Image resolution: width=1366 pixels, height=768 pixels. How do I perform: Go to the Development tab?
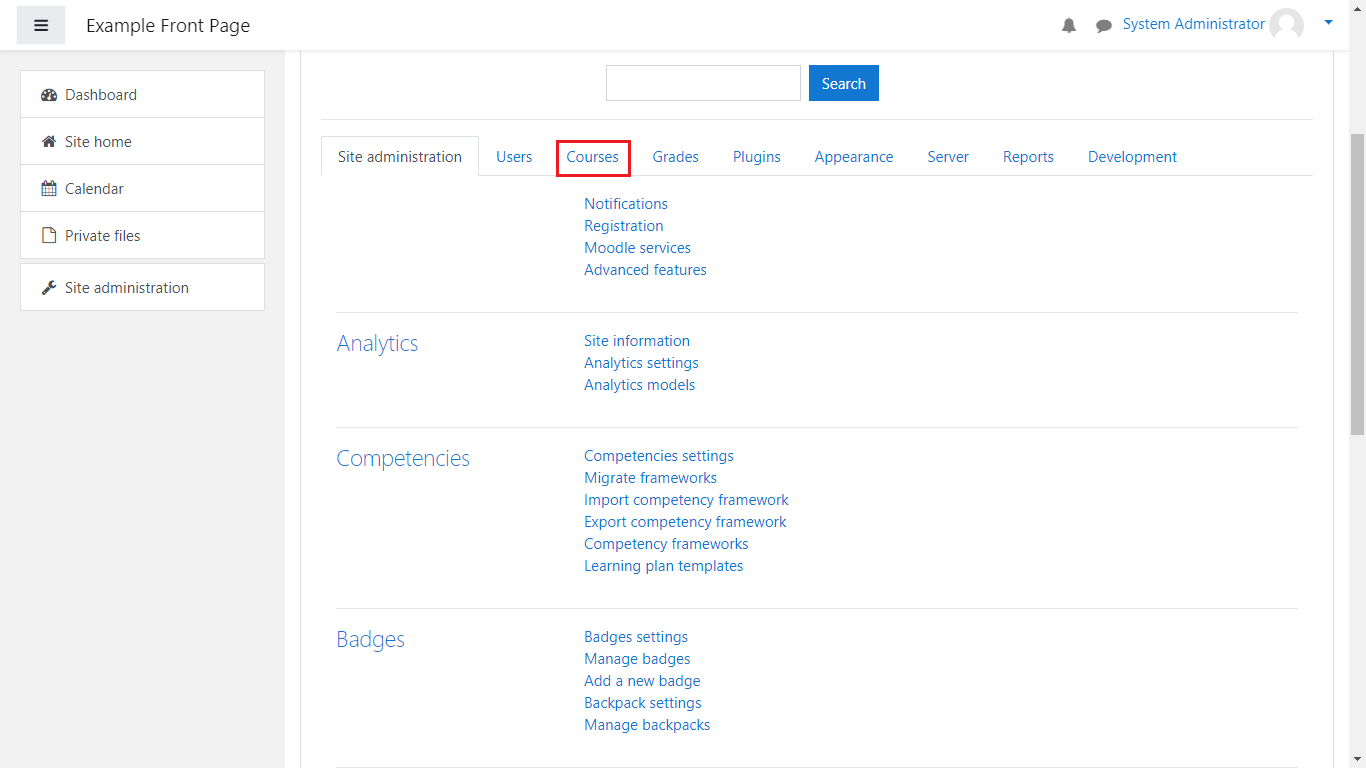point(1132,157)
